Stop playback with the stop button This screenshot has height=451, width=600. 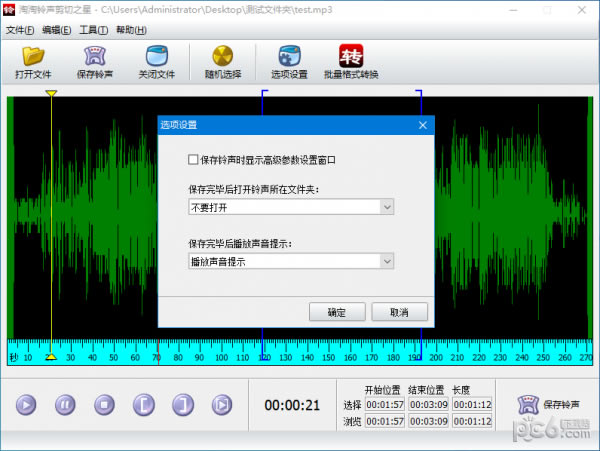pyautogui.click(x=104, y=405)
